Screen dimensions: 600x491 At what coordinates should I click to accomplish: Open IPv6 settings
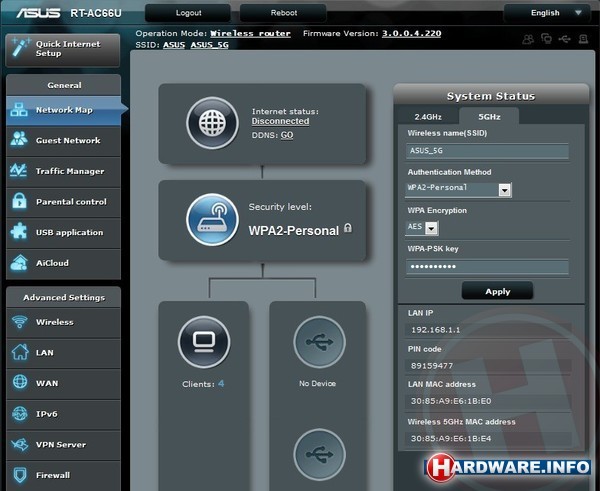point(64,414)
